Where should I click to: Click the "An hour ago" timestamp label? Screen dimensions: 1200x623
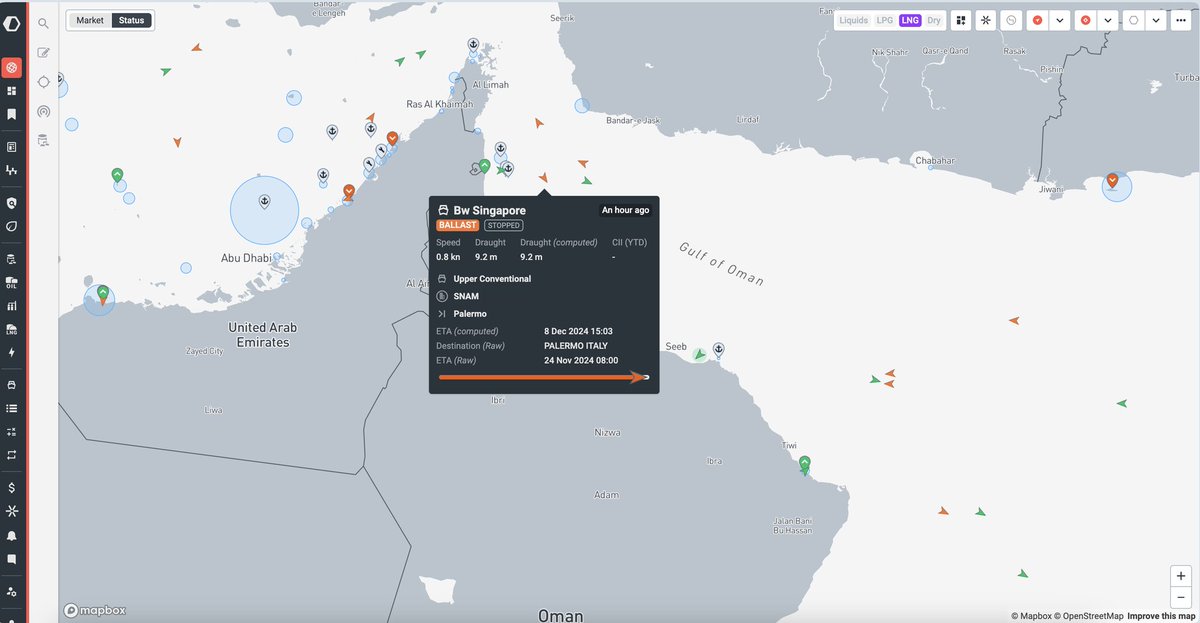pyautogui.click(x=625, y=210)
